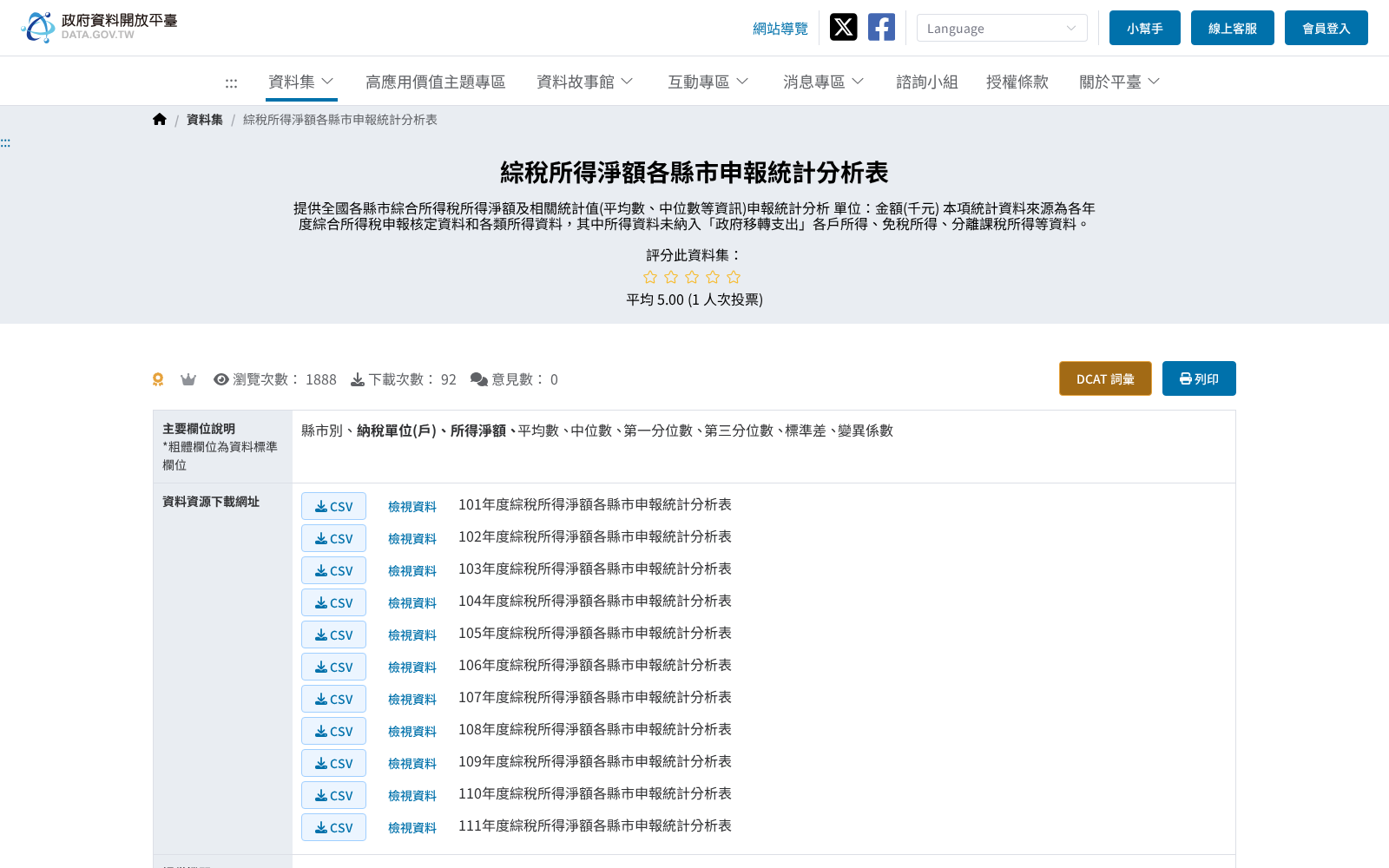Click 111年度綜稅所得淨額各縣市申報統計分析表 text

[x=595, y=825]
